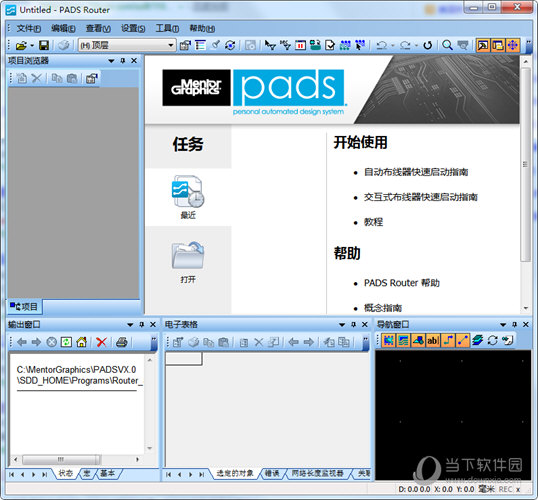
Task: Open the 查看(V) menu
Action: click(98, 28)
